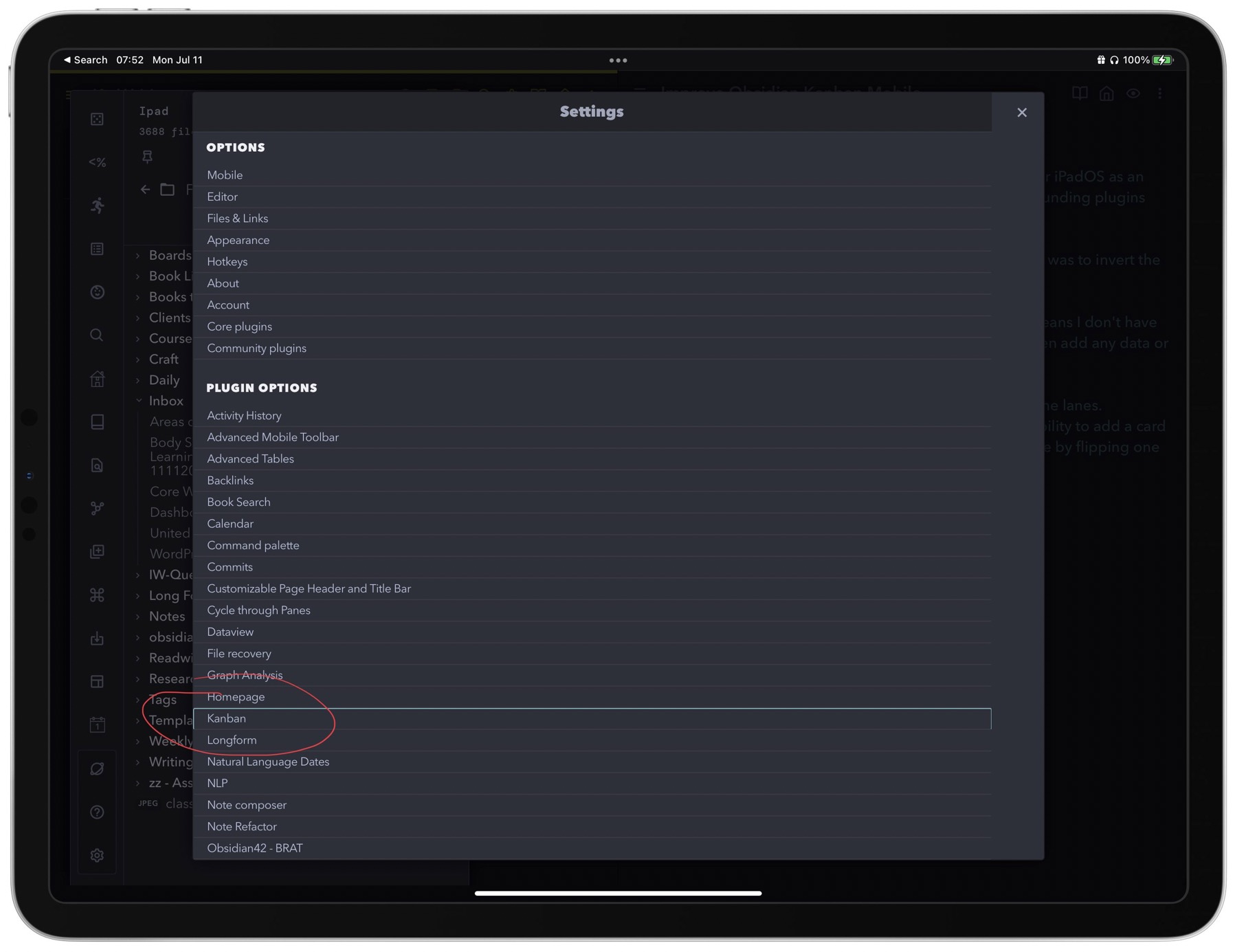Open the command palette ⌘ sidebar icon
The image size is (1237, 952).
click(x=98, y=595)
